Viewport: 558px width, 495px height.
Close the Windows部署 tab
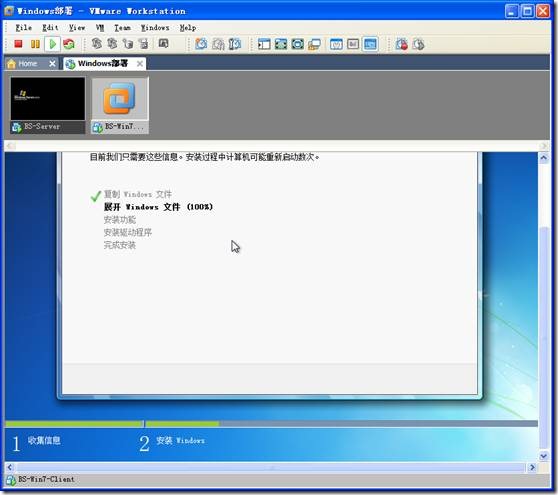(x=140, y=64)
